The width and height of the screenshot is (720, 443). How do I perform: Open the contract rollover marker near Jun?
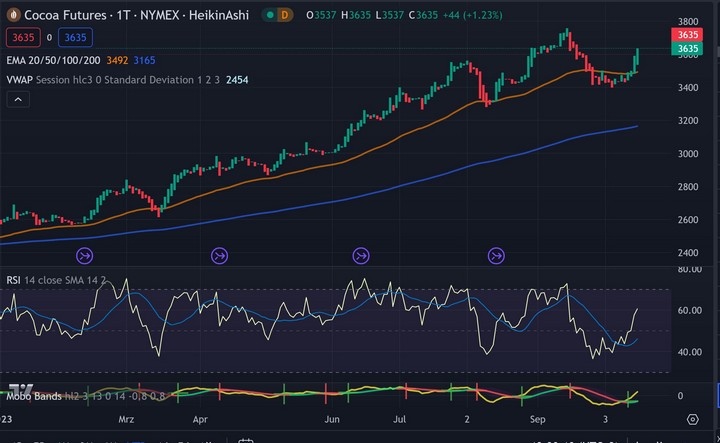coord(361,256)
